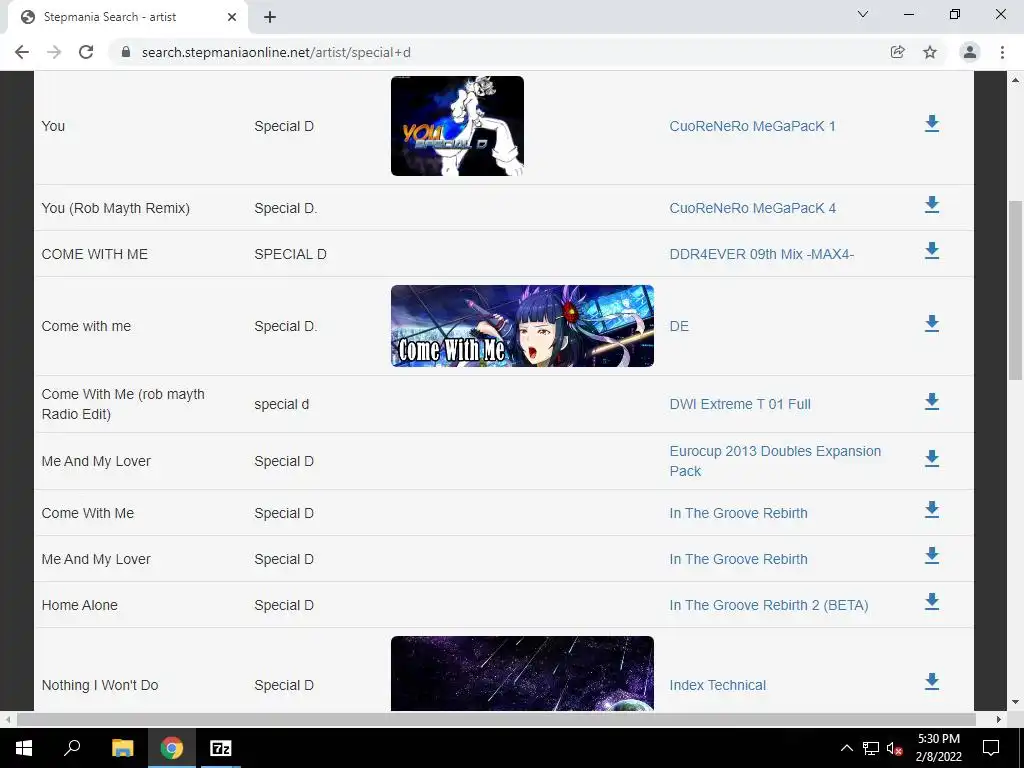Go forward in browser history
Viewport: 1024px width, 768px height.
pyautogui.click(x=54, y=52)
